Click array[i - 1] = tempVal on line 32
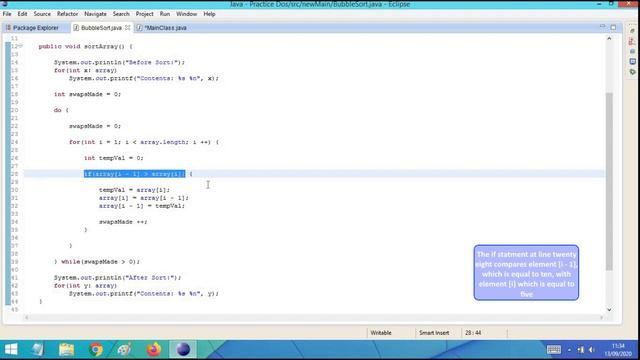Image resolution: width=640 pixels, height=360 pixels. click(142, 206)
